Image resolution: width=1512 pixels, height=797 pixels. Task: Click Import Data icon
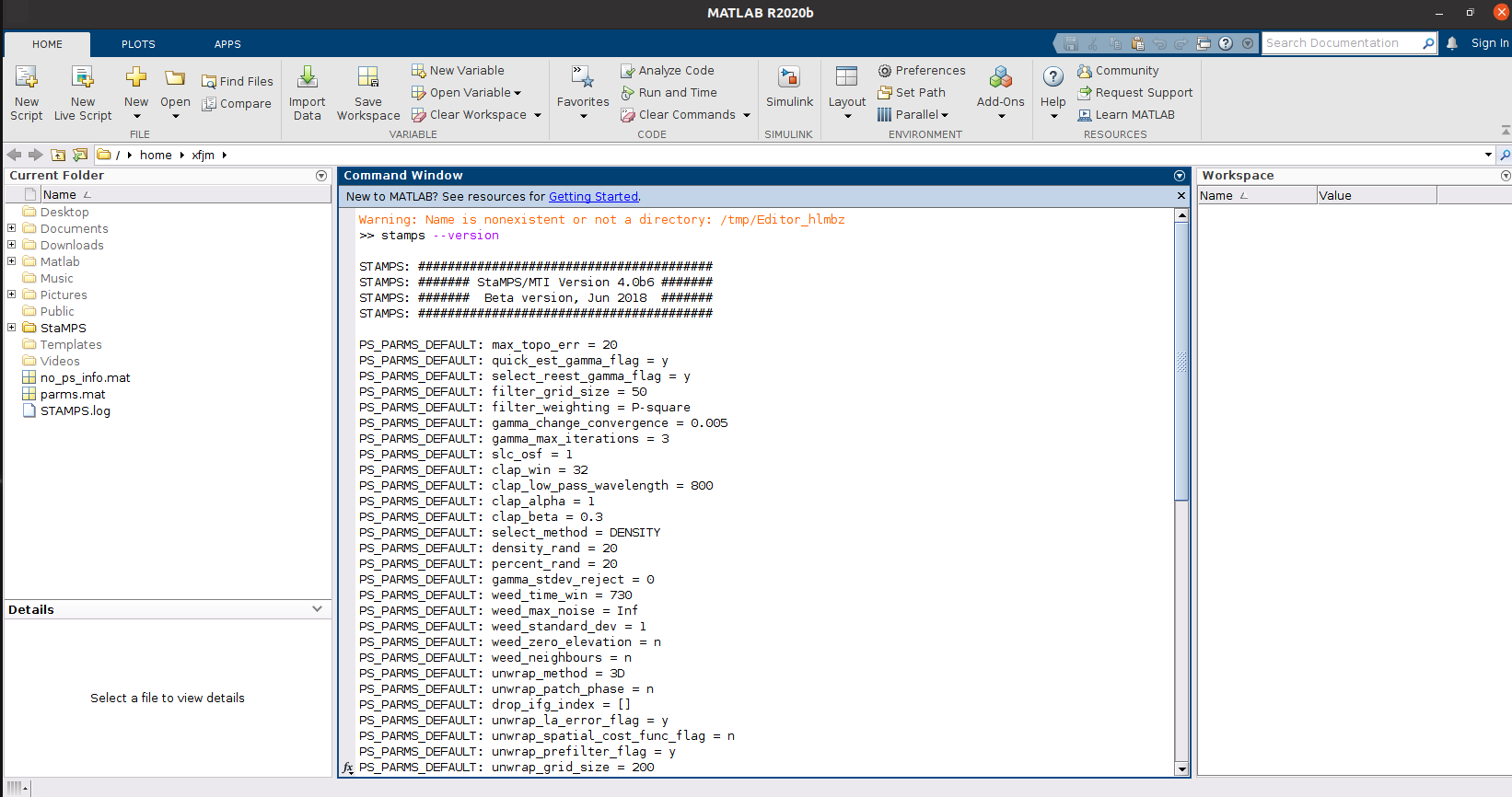click(x=308, y=77)
